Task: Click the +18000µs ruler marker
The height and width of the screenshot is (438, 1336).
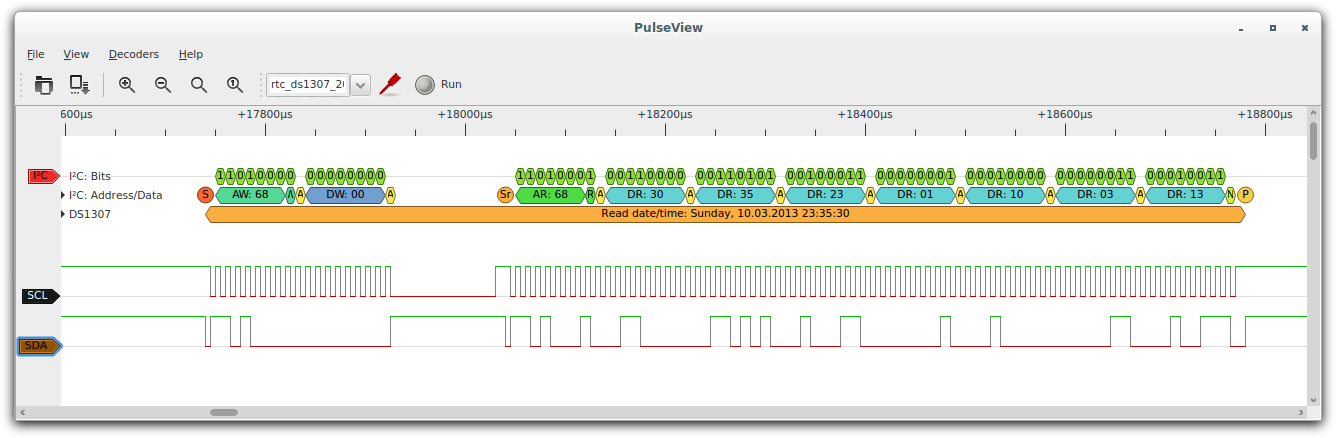Action: [465, 115]
